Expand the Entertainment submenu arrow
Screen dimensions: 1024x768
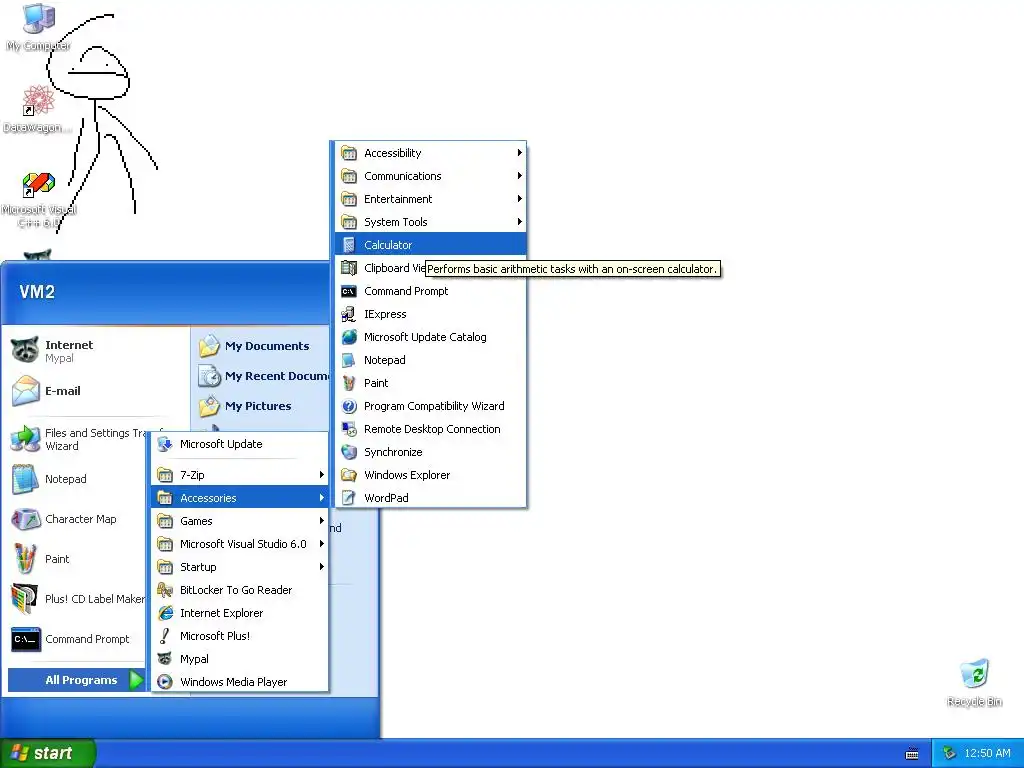click(x=519, y=199)
